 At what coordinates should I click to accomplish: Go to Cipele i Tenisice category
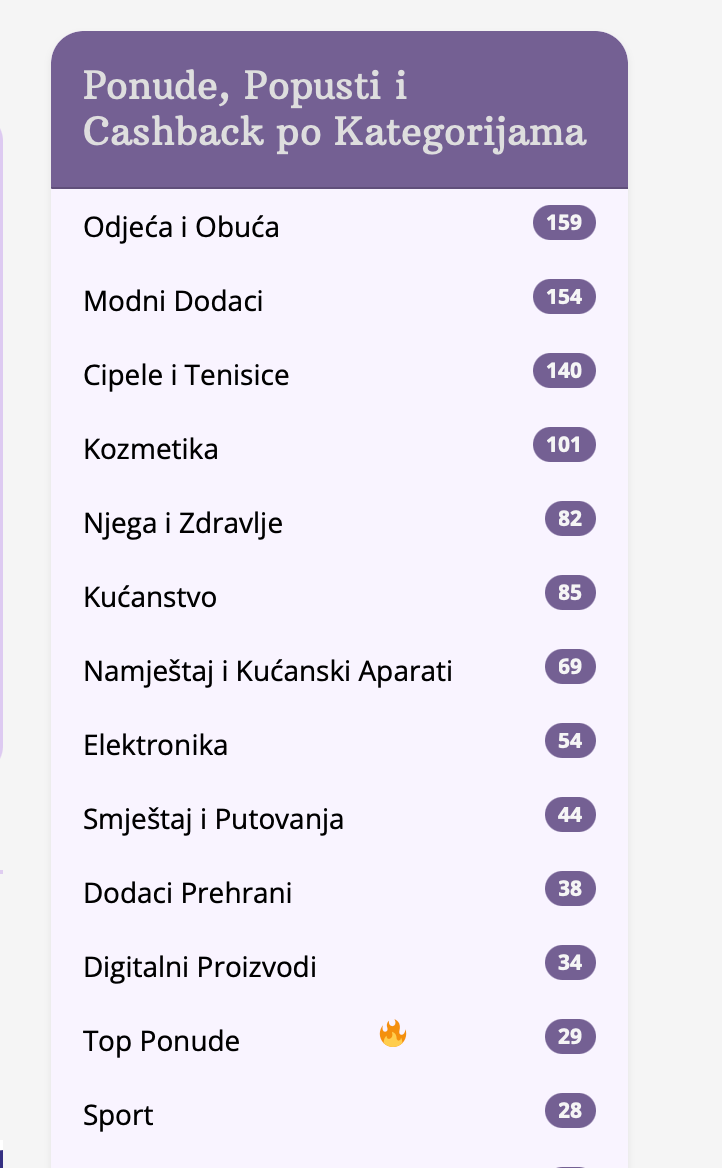click(x=186, y=375)
